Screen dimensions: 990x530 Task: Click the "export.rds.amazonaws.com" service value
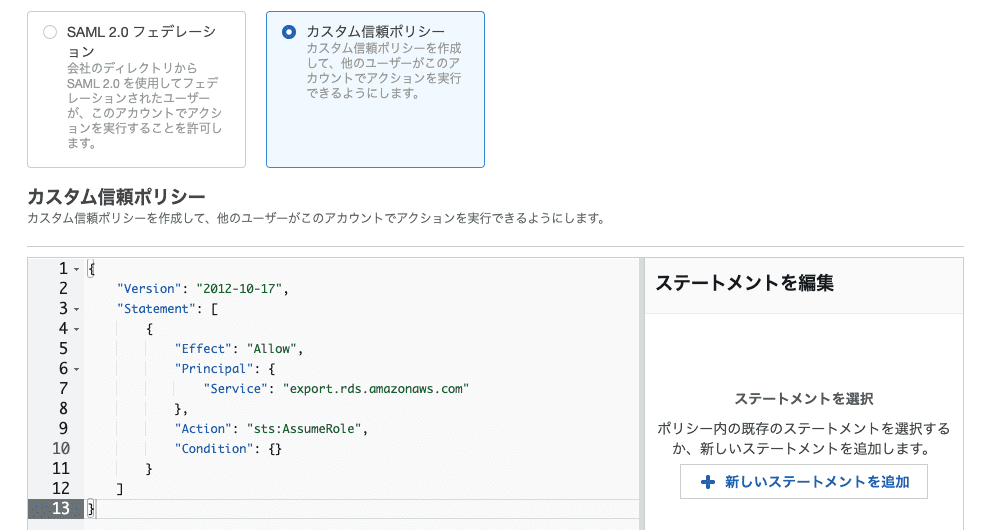pyautogui.click(x=376, y=389)
